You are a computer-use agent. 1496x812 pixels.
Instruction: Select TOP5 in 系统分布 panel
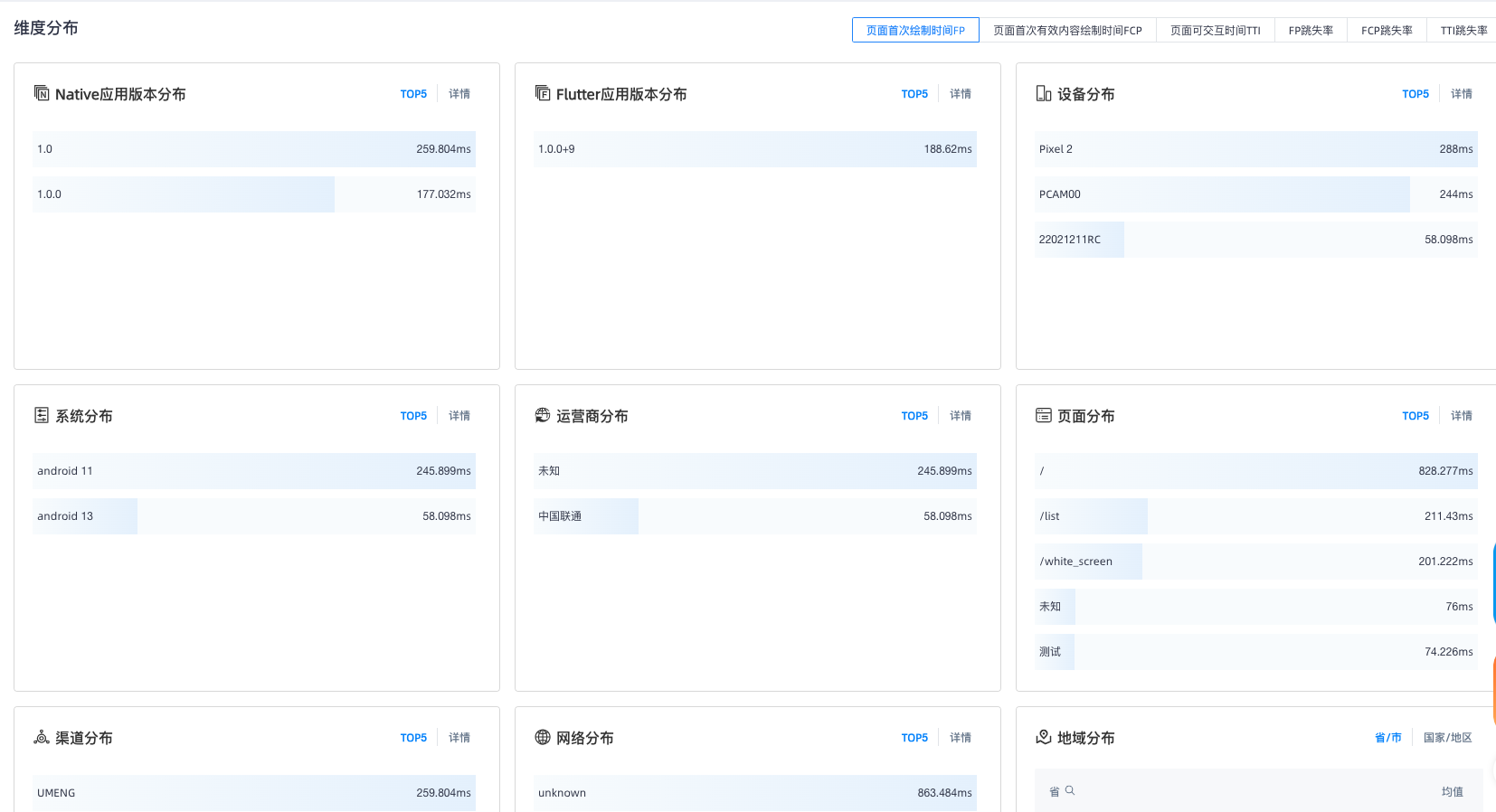point(413,416)
